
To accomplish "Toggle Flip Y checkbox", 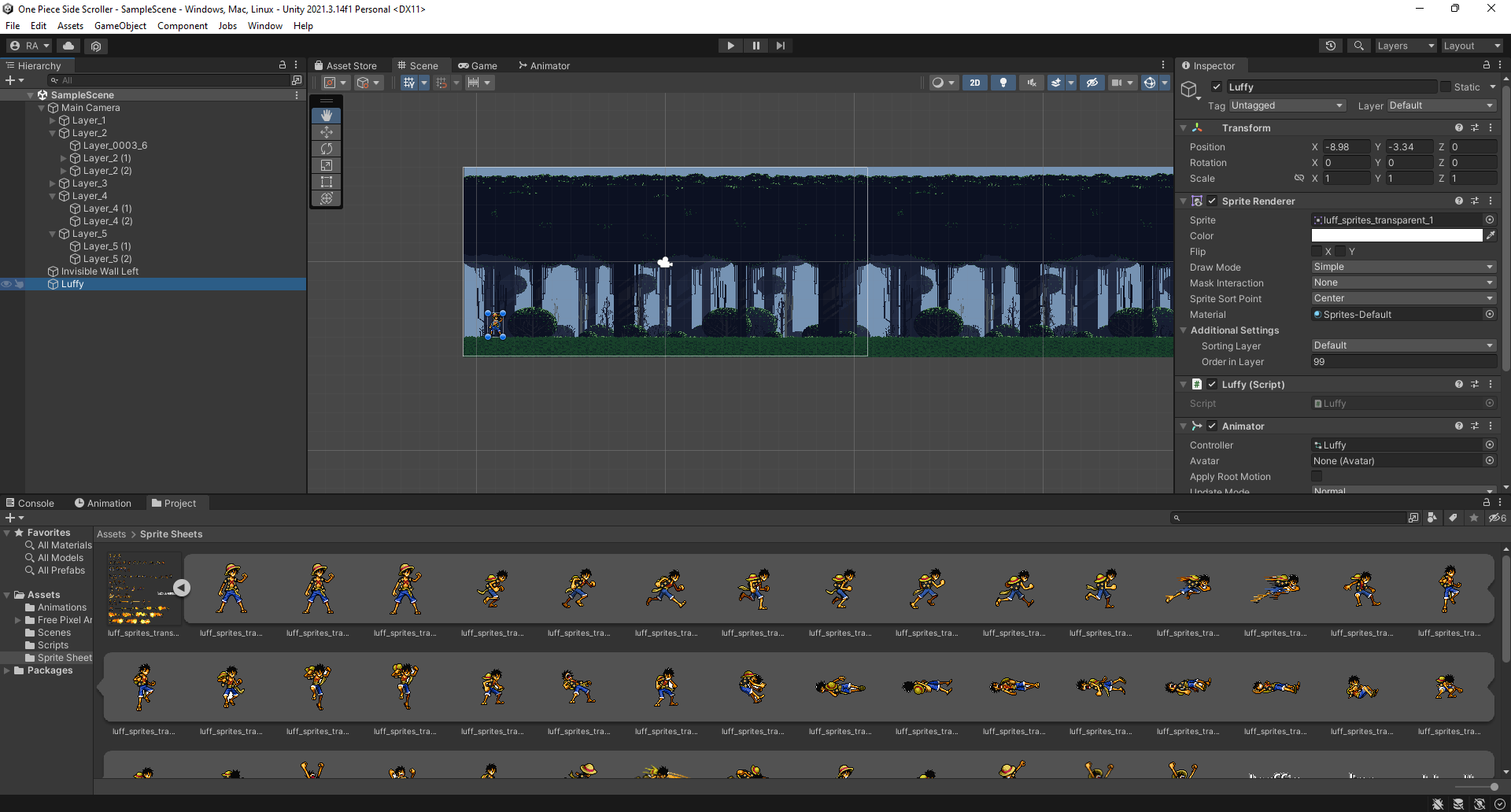I will point(1340,252).
